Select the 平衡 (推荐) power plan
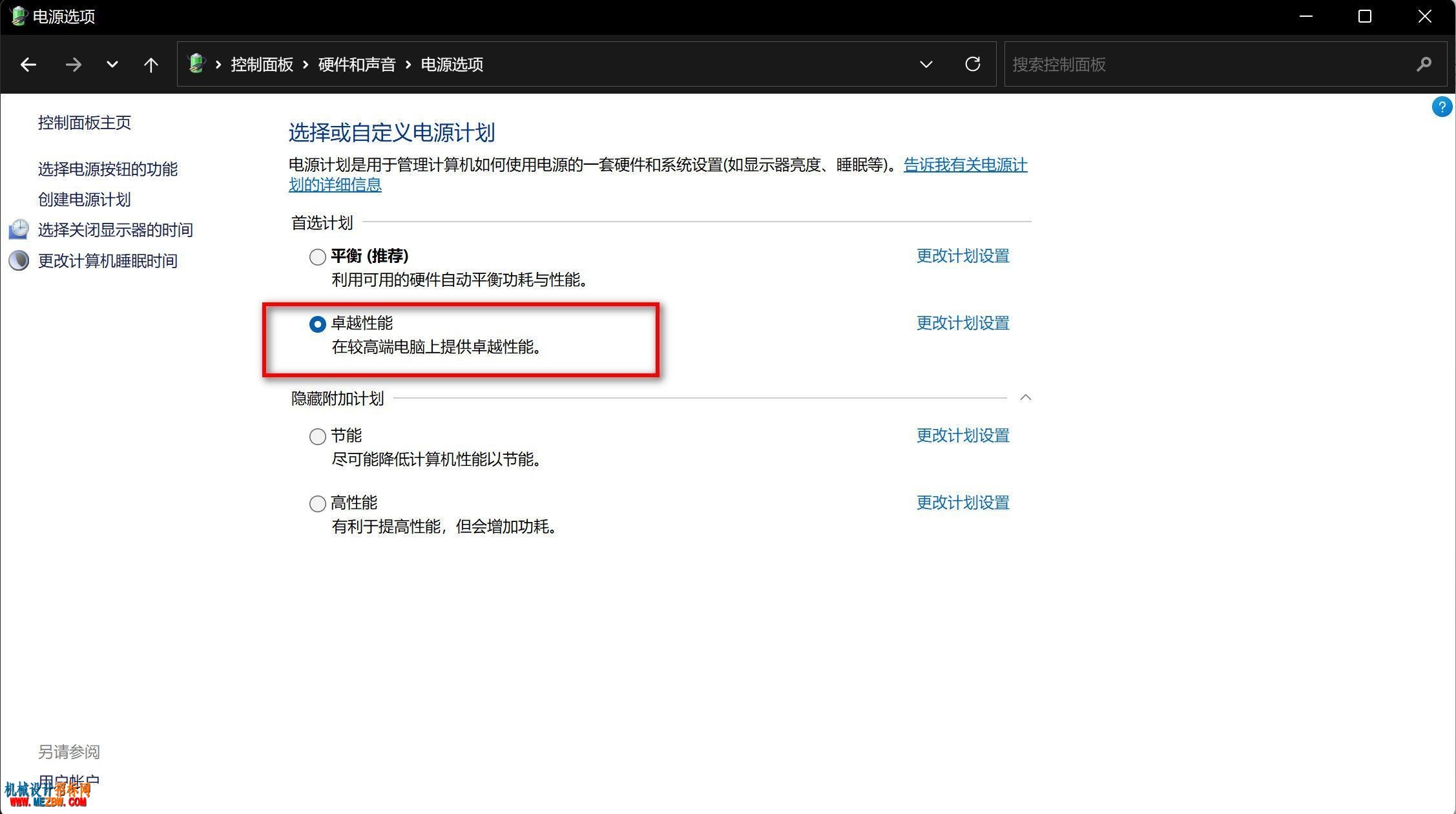 click(x=317, y=257)
